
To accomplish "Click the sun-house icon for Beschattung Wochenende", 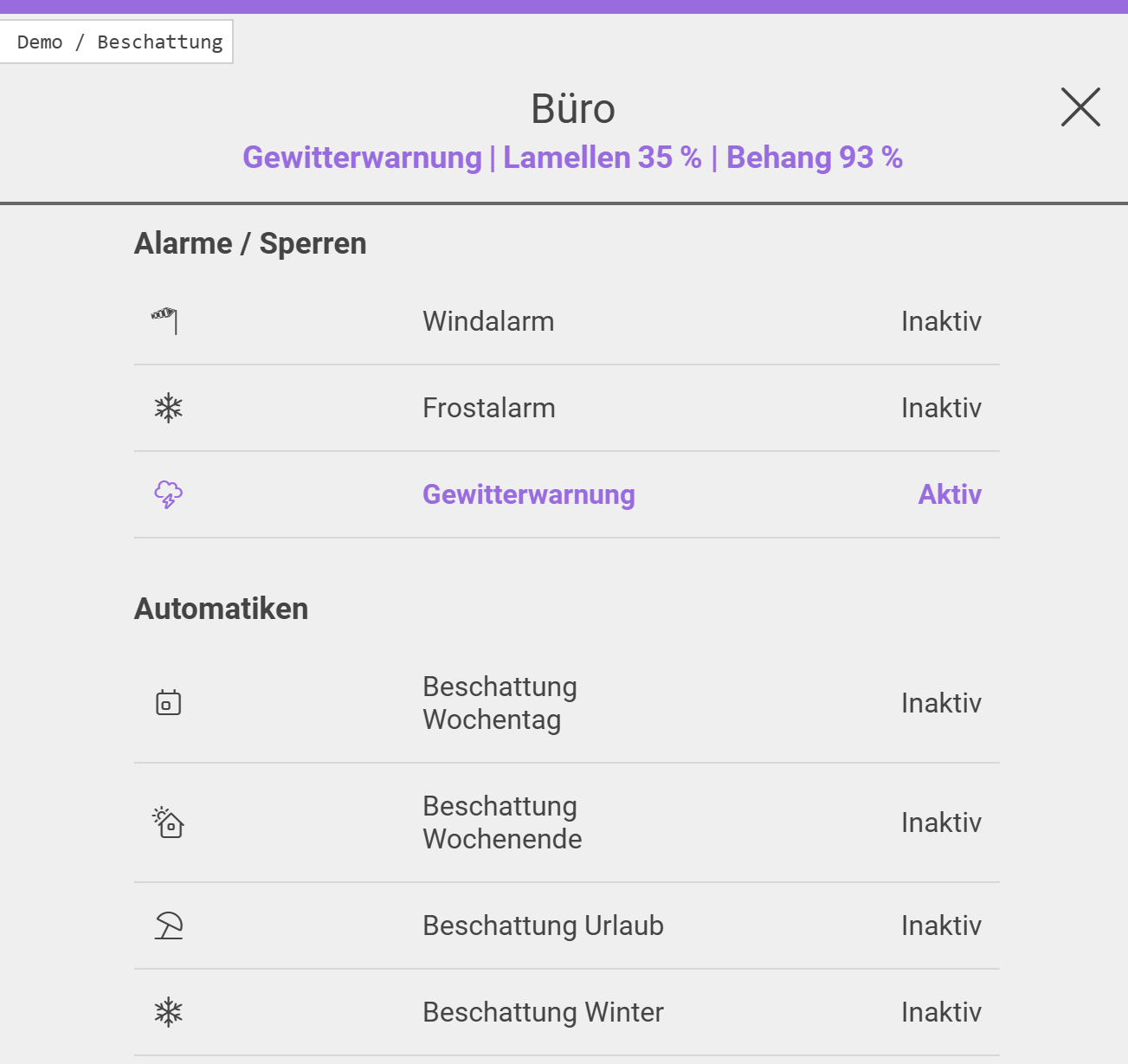I will click(168, 822).
